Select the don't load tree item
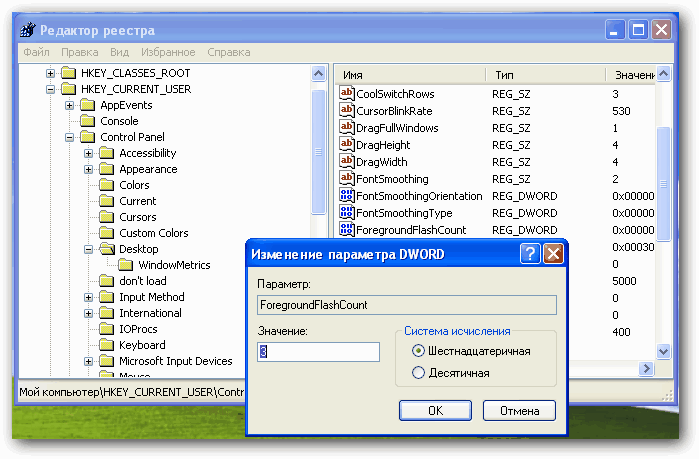Image resolution: width=699 pixels, height=459 pixels. 143,281
